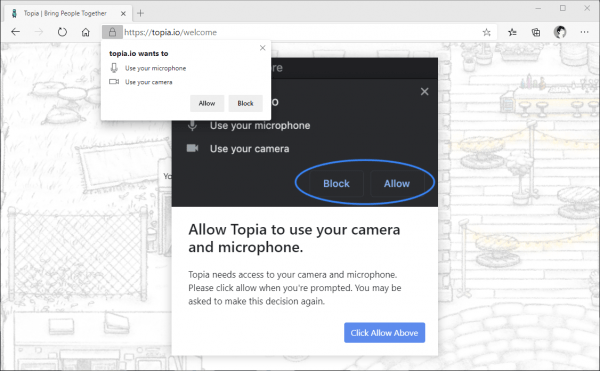Open the Settings and more menu
Viewport: 600px width, 371px height.
584,32
